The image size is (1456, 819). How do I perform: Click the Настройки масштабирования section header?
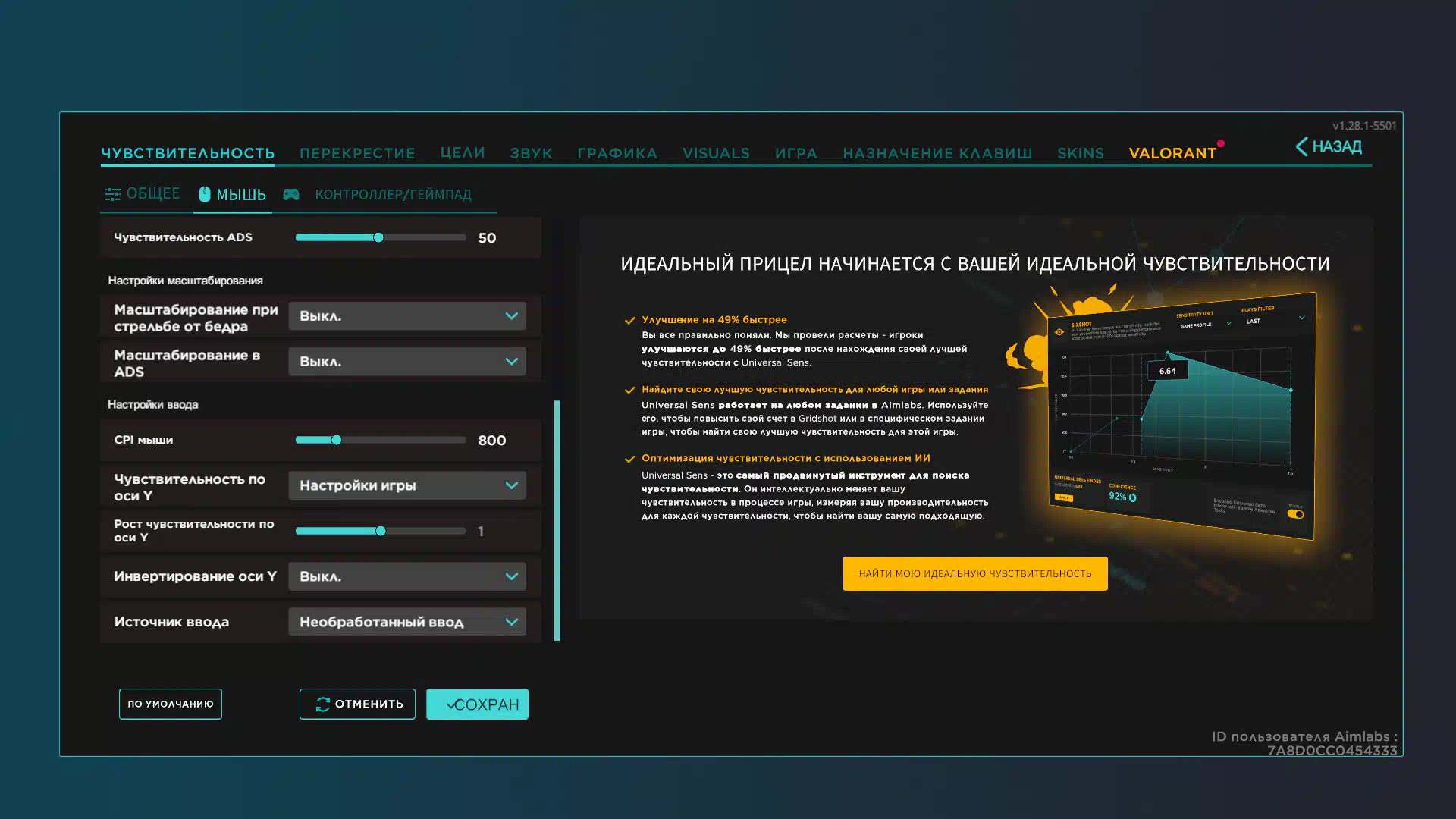(x=185, y=281)
